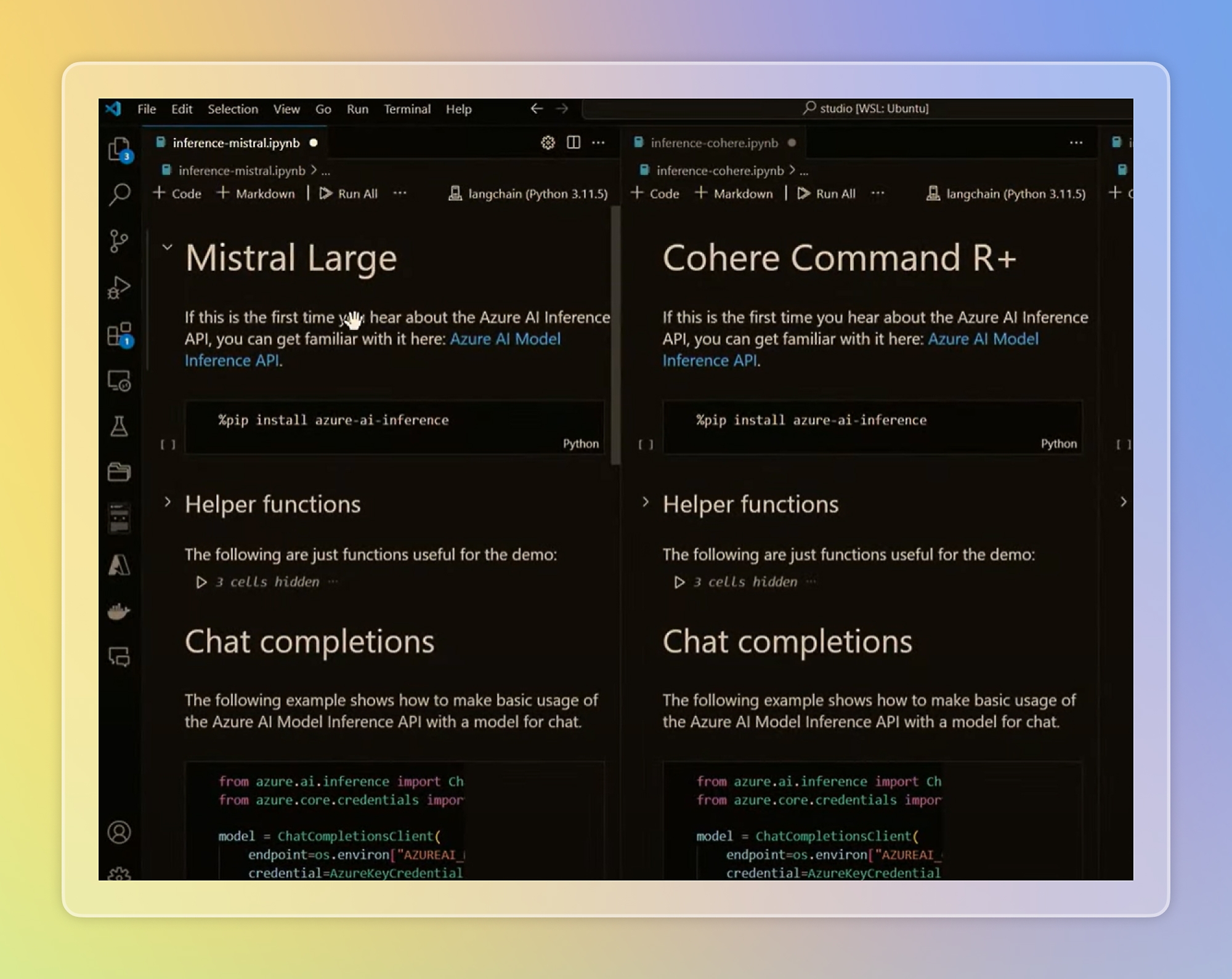
Task: Run All cells in mistral notebook
Action: 349,193
